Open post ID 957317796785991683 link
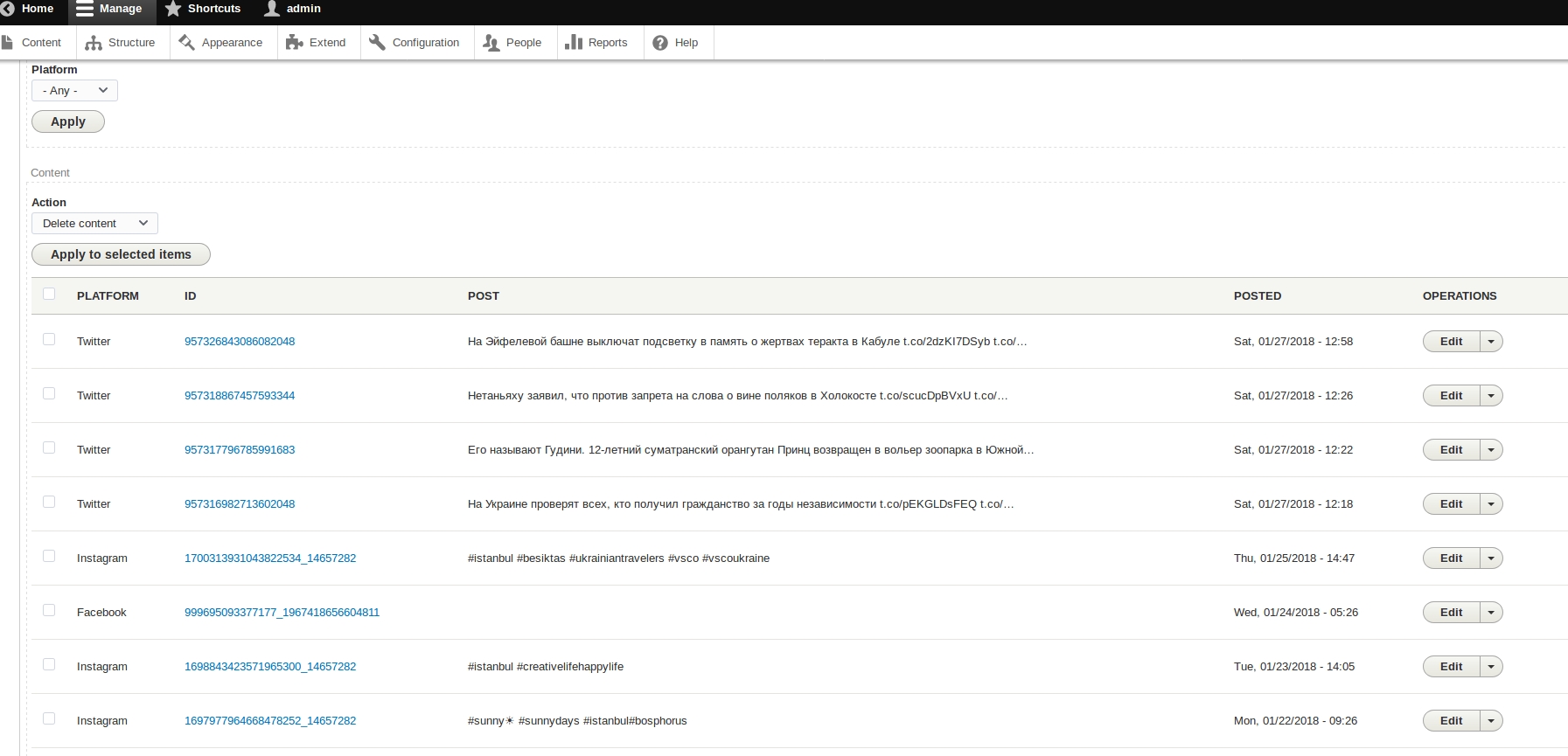This screenshot has height=756, width=1568. pyautogui.click(x=240, y=450)
